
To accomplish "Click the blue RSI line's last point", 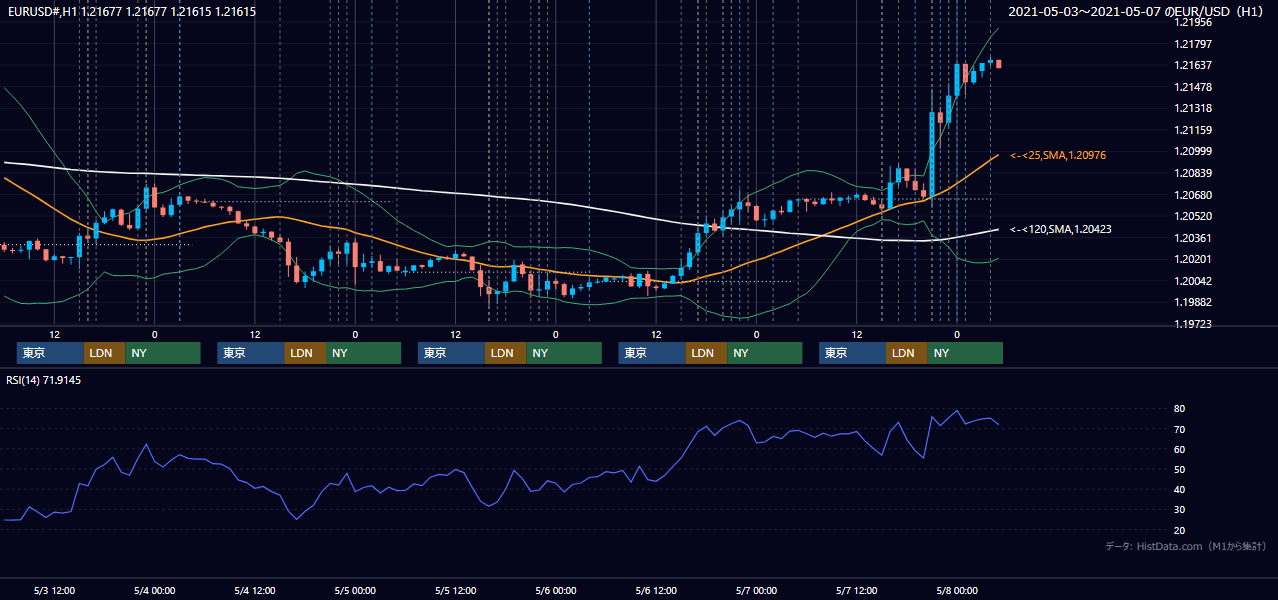I will 998,425.
